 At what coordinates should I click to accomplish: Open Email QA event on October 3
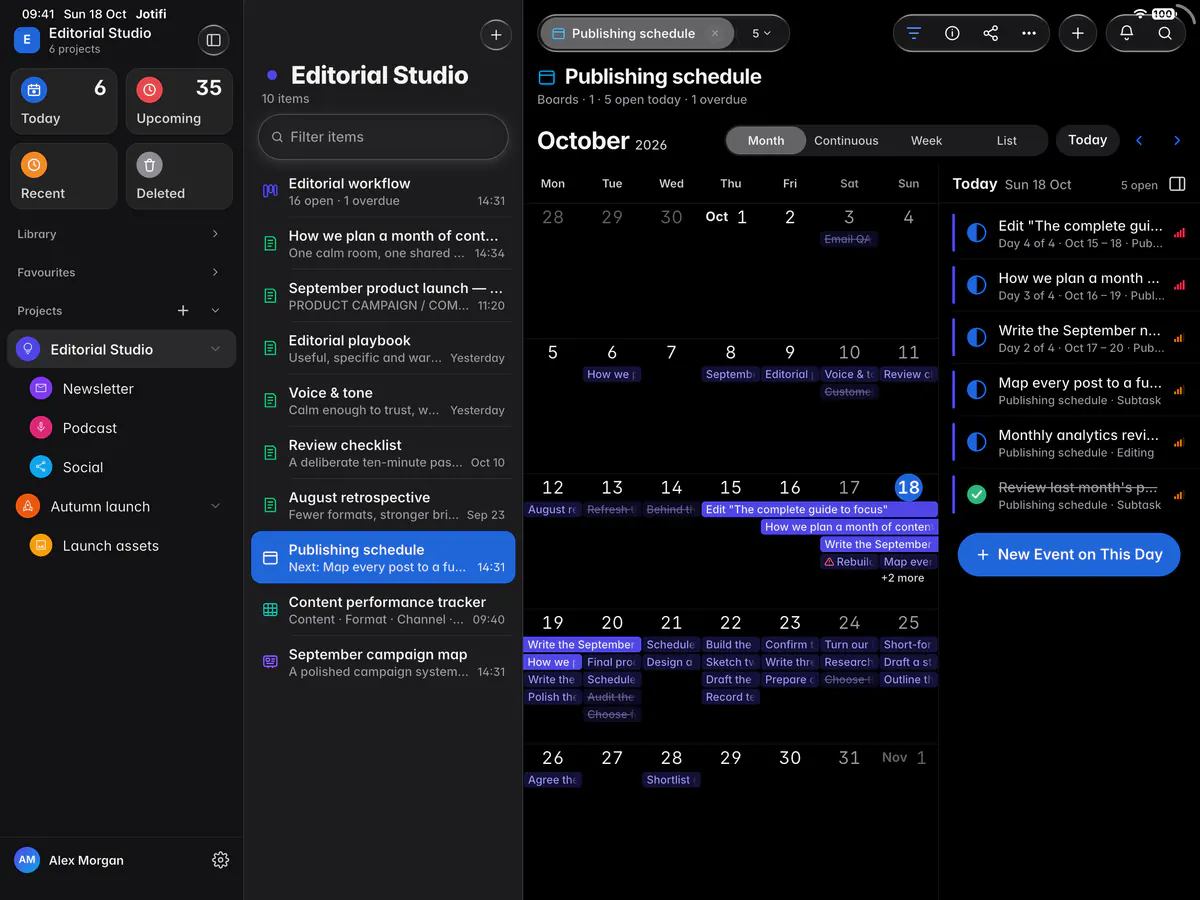(847, 240)
